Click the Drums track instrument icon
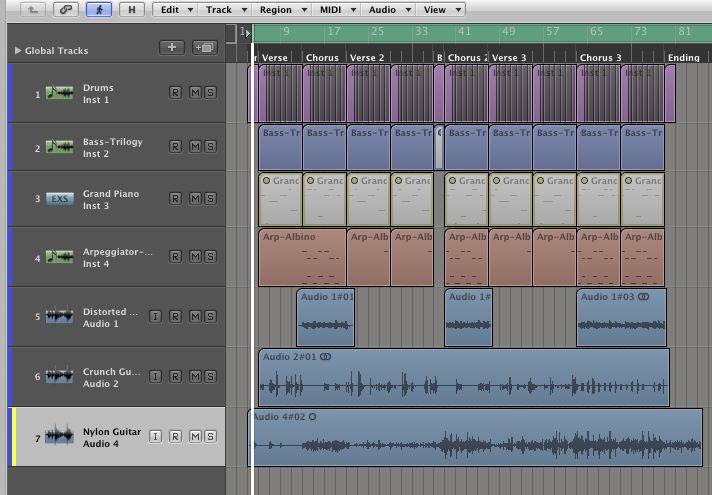 click(59, 93)
